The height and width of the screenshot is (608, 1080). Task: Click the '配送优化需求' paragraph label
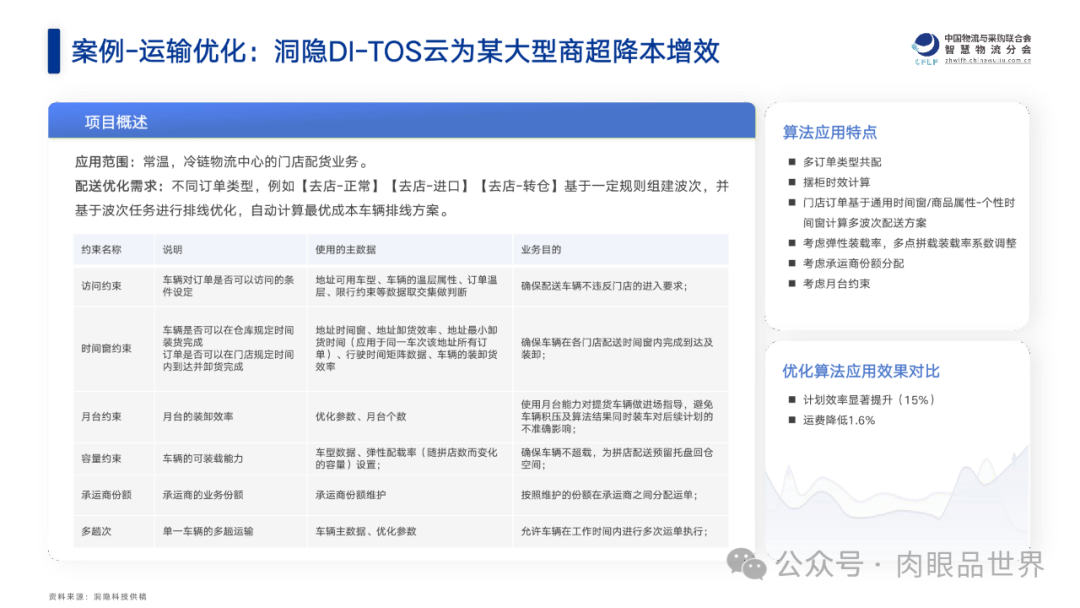[x=118, y=186]
